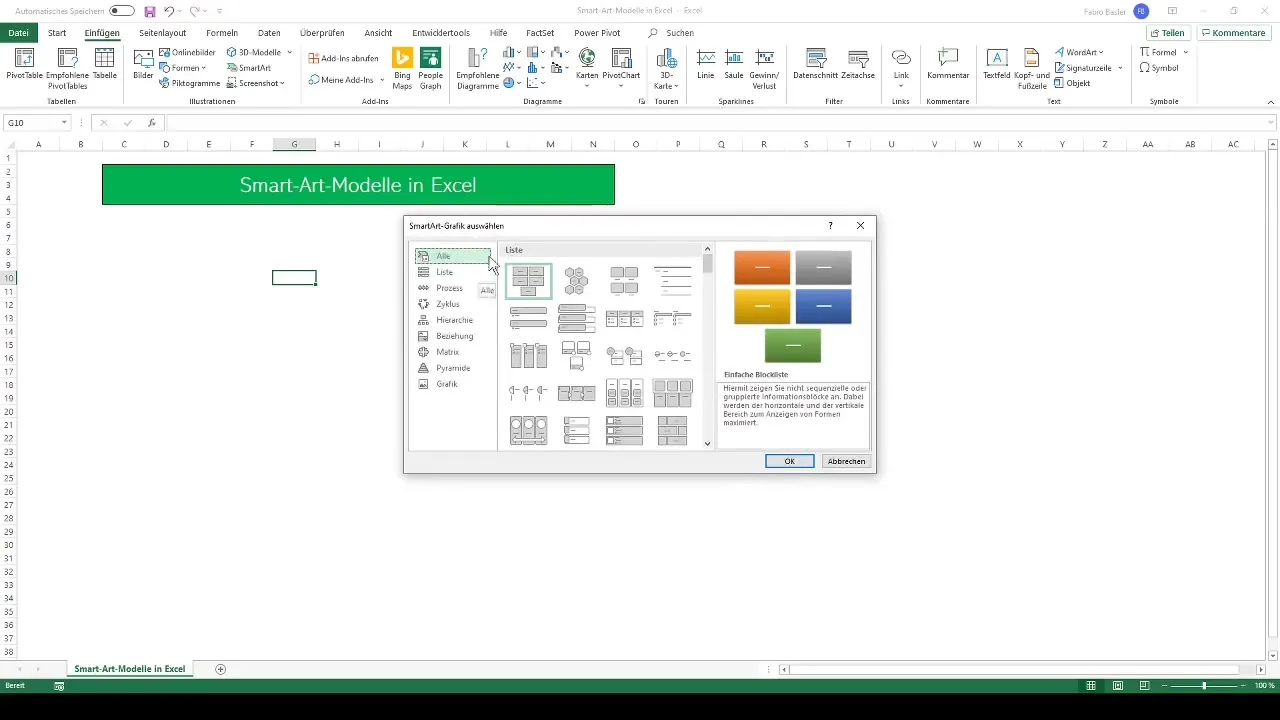Click the Link icon
1280x720 pixels.
[x=901, y=65]
